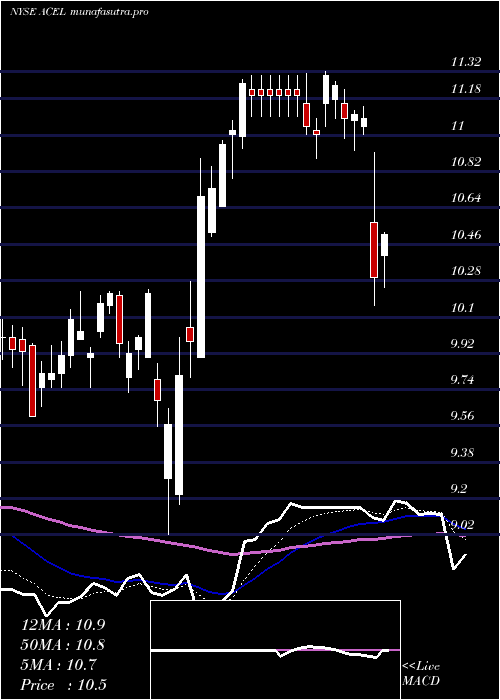Click inside the Live MACD inset chart
The width and height of the screenshot is (500, 700).
(275, 650)
